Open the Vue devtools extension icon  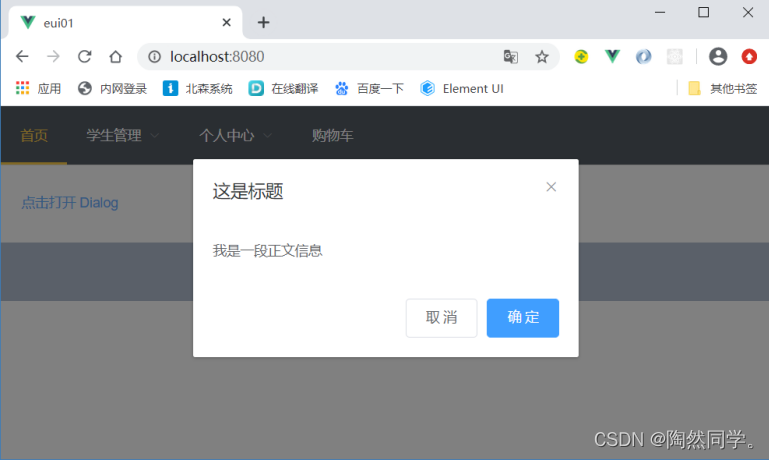click(612, 57)
